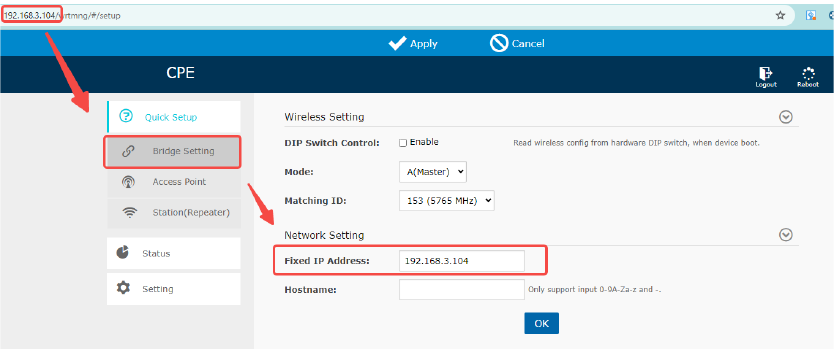Click the browser address bar URL
The height and width of the screenshot is (363, 835).
[x=62, y=15]
